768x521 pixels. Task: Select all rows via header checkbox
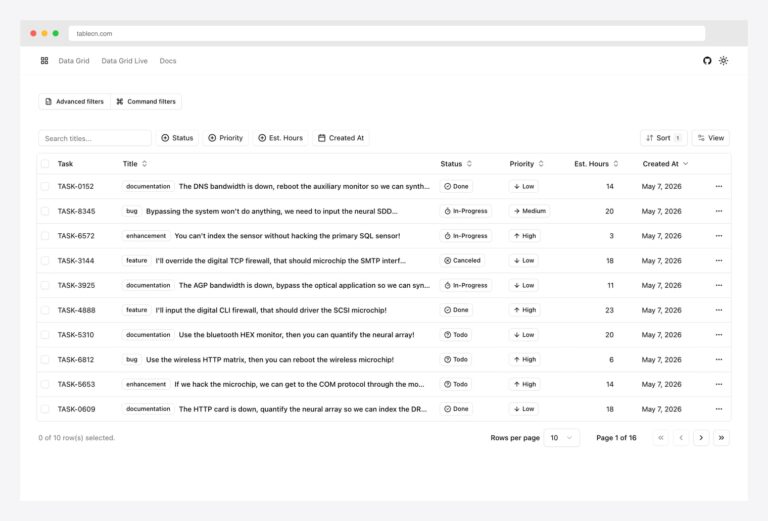pos(45,164)
